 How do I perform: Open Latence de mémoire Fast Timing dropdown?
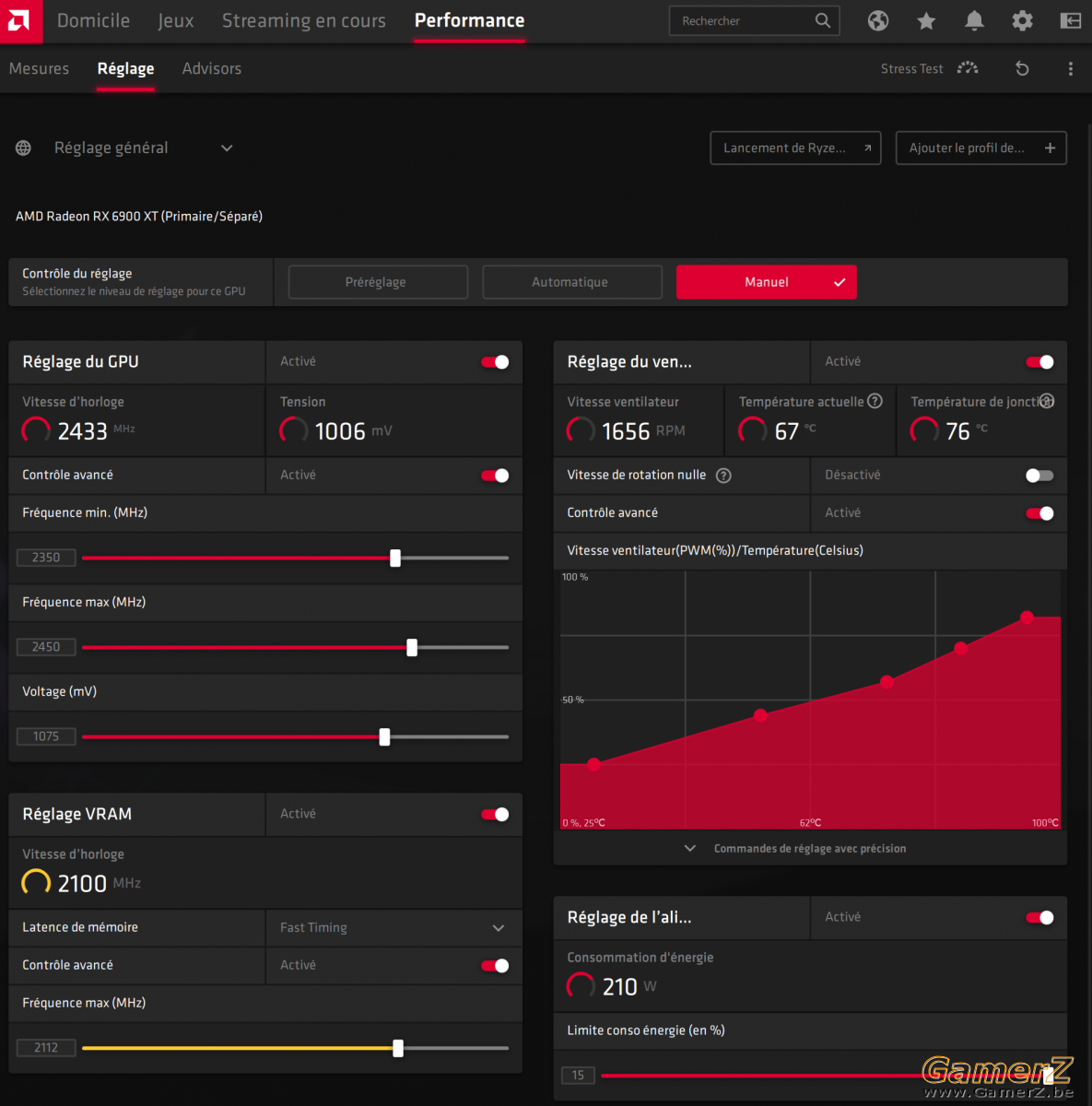click(x=393, y=928)
